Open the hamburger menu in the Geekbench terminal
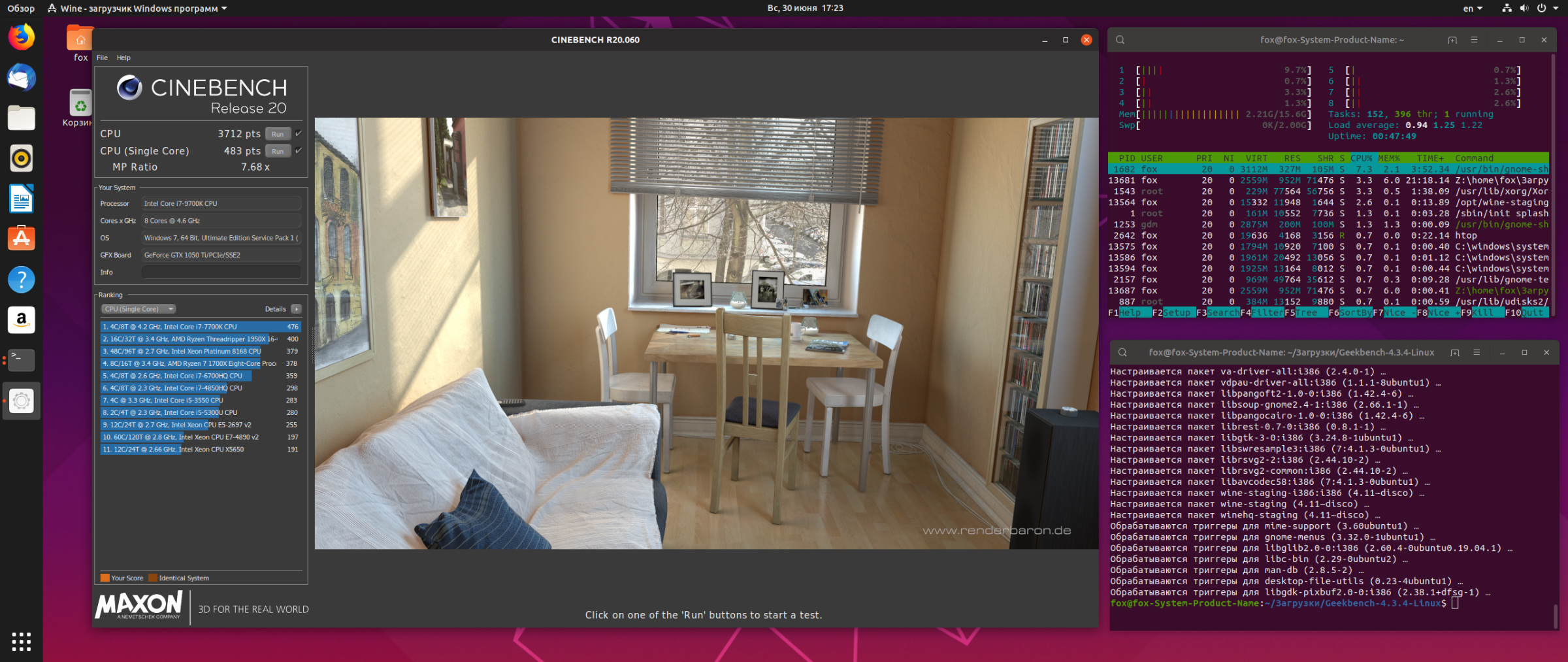This screenshot has width=1568, height=662. (1477, 352)
